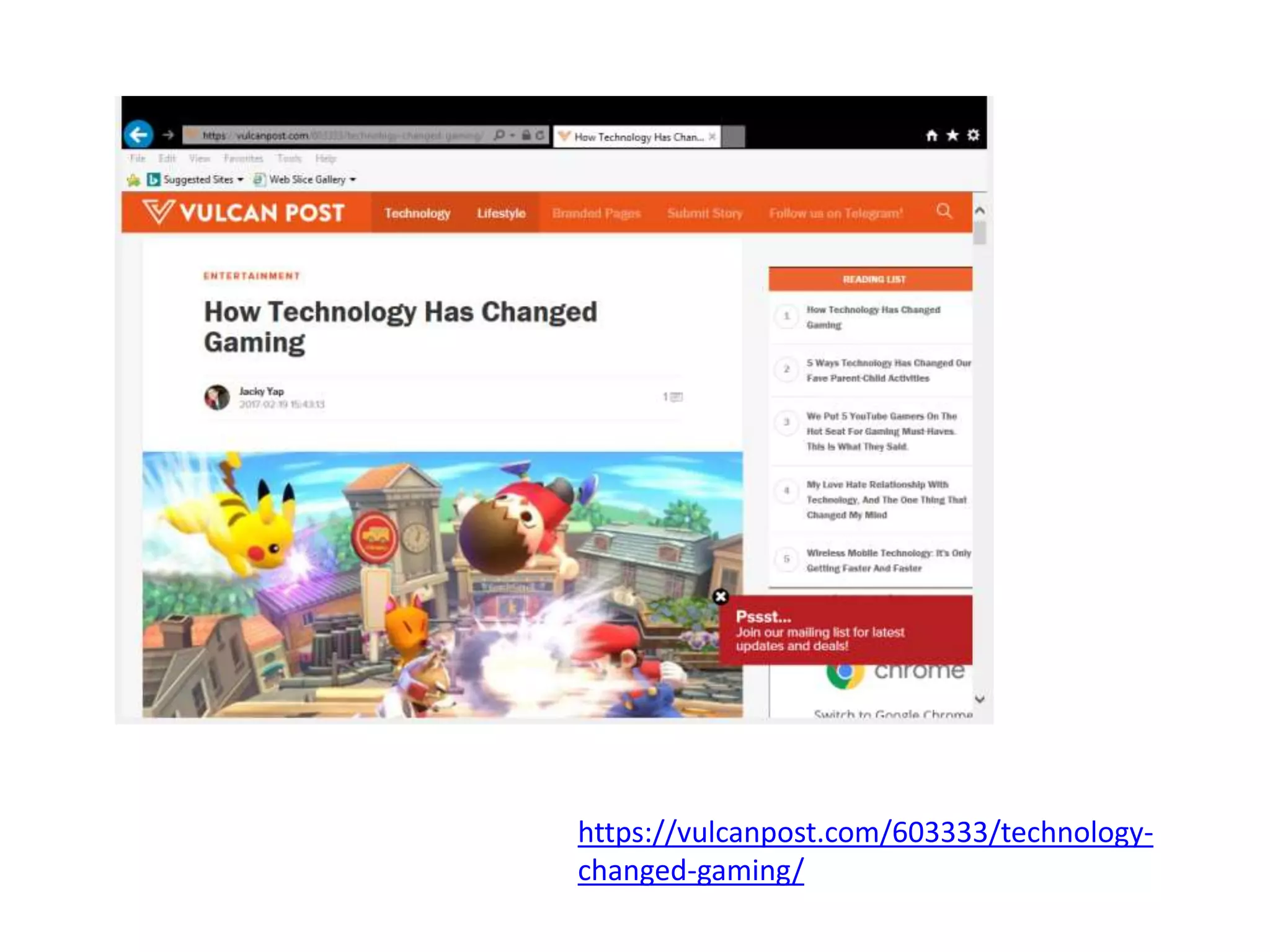Click the Vulcan Post logo

tap(243, 212)
